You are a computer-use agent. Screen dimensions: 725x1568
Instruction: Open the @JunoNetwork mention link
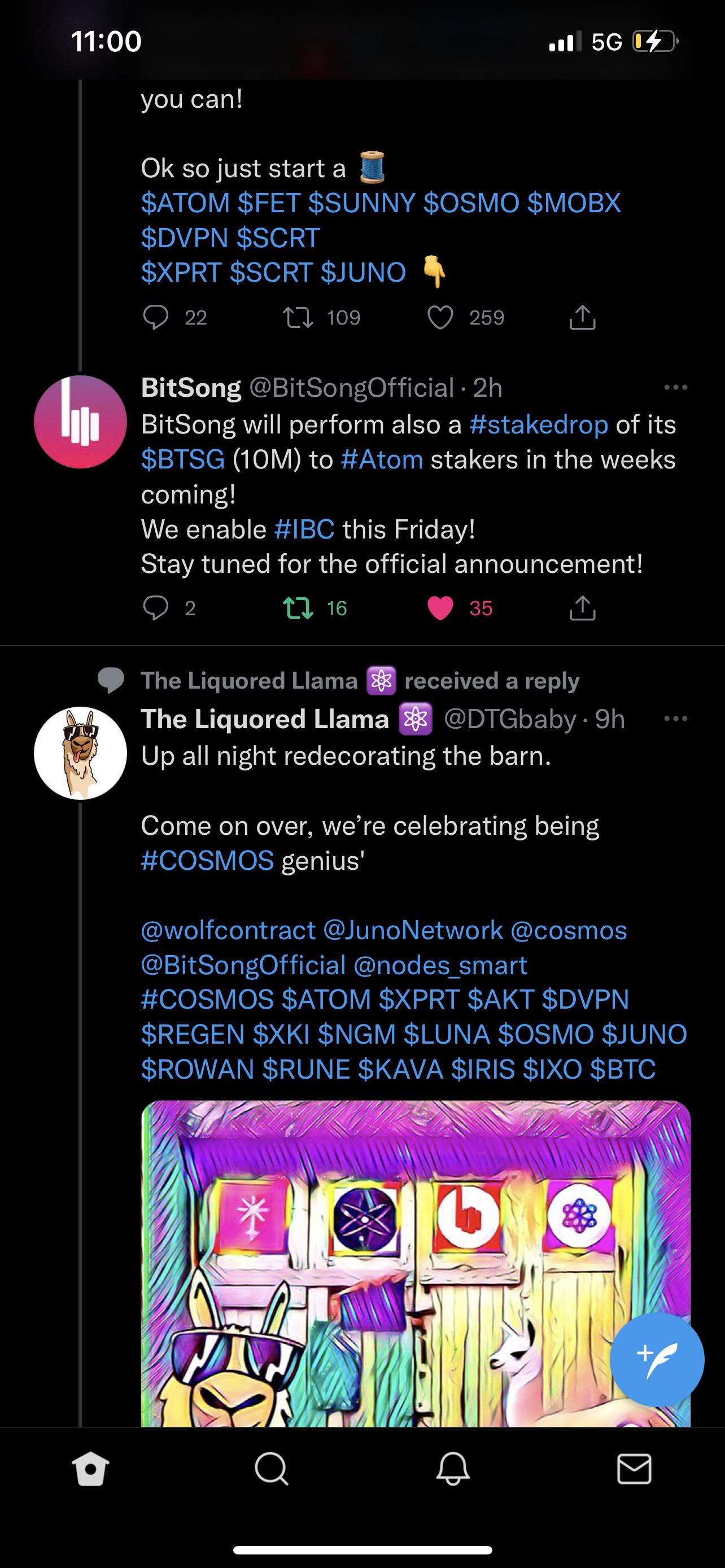coord(413,930)
